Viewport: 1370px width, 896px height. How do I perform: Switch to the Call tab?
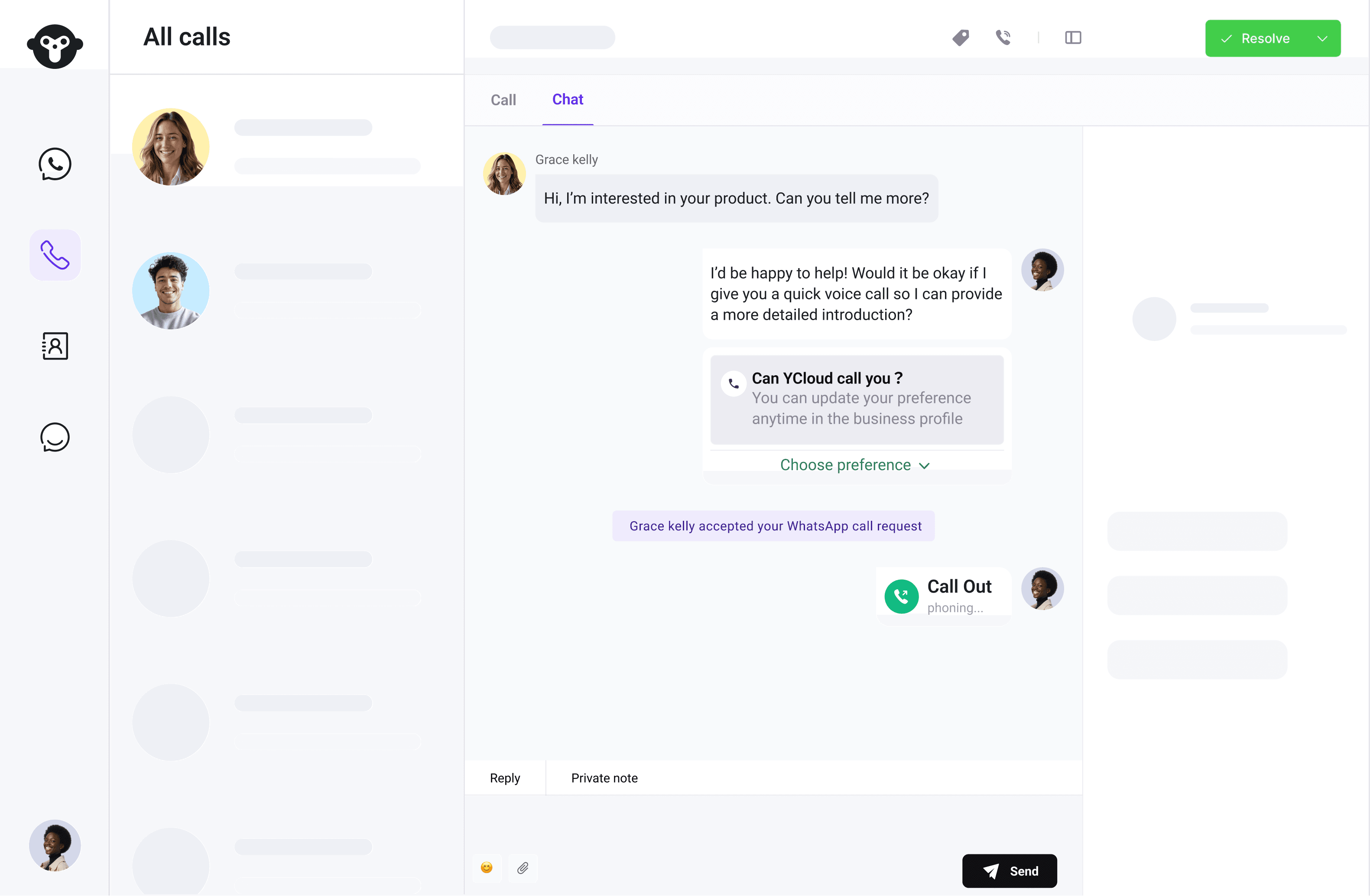pyautogui.click(x=503, y=100)
